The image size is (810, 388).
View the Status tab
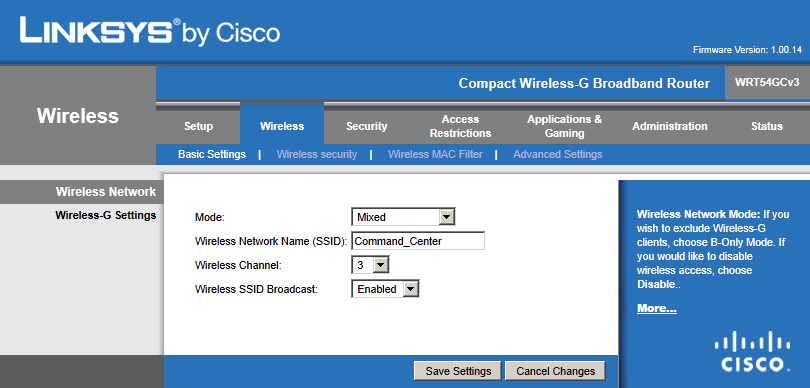tap(767, 126)
